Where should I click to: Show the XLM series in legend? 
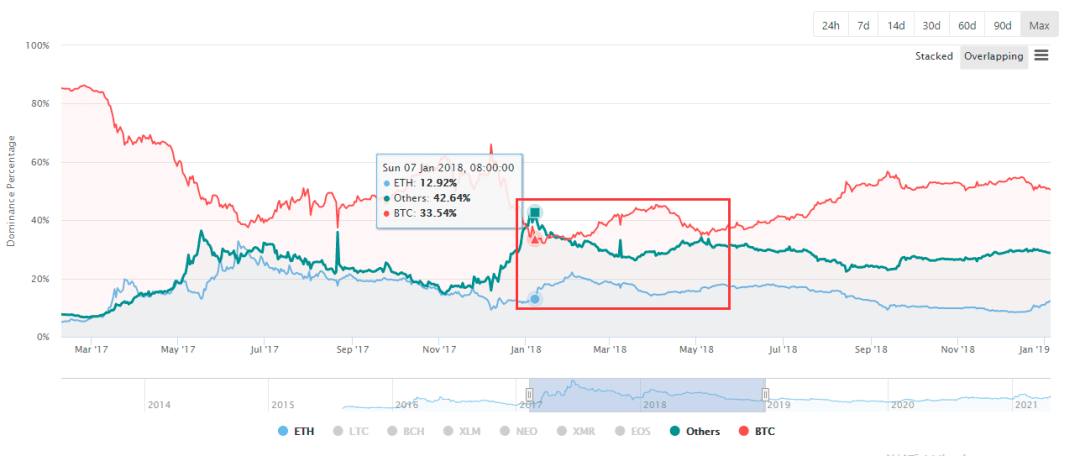click(x=462, y=431)
